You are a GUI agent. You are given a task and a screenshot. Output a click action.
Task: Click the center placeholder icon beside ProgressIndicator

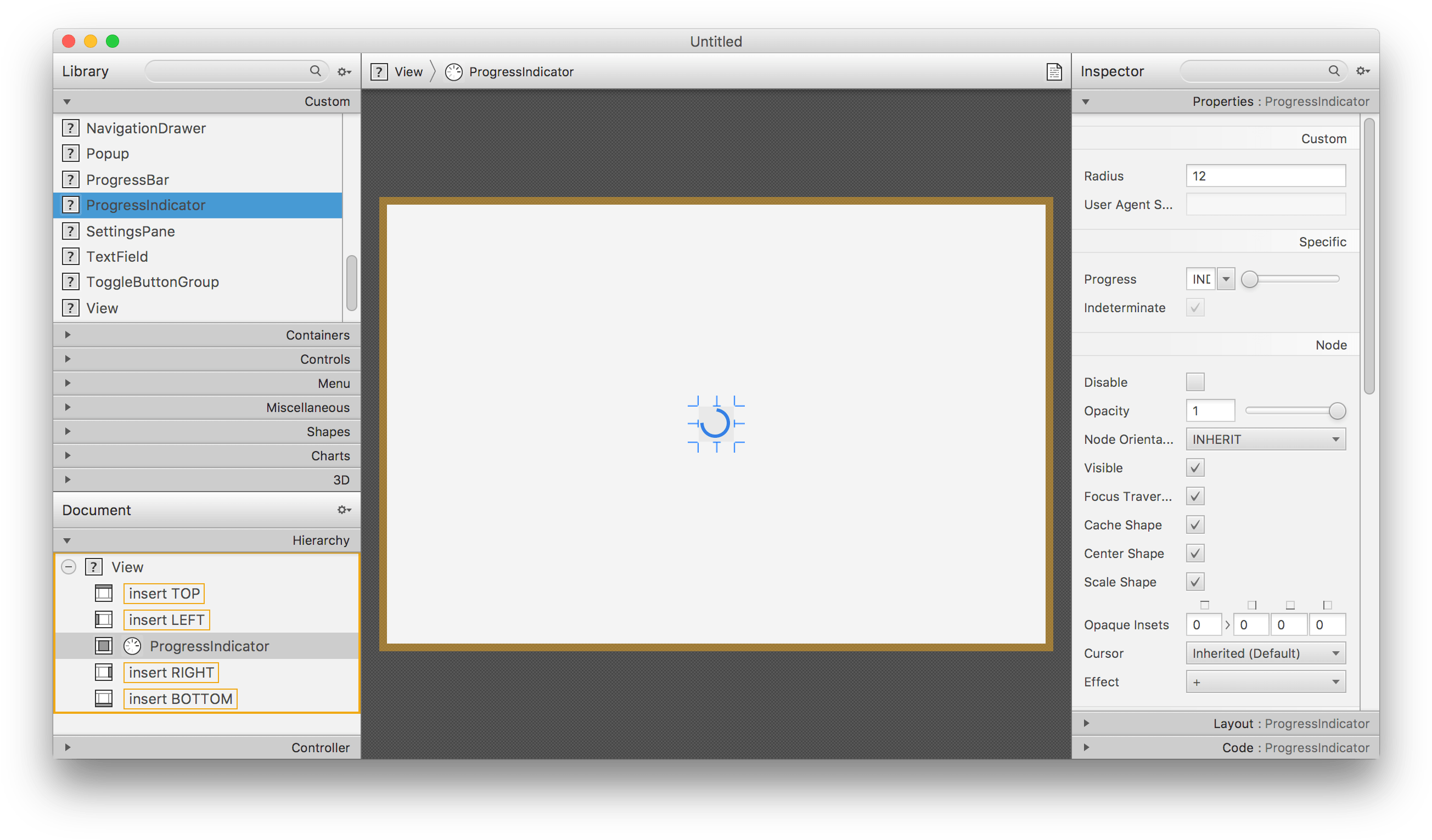pyautogui.click(x=103, y=646)
